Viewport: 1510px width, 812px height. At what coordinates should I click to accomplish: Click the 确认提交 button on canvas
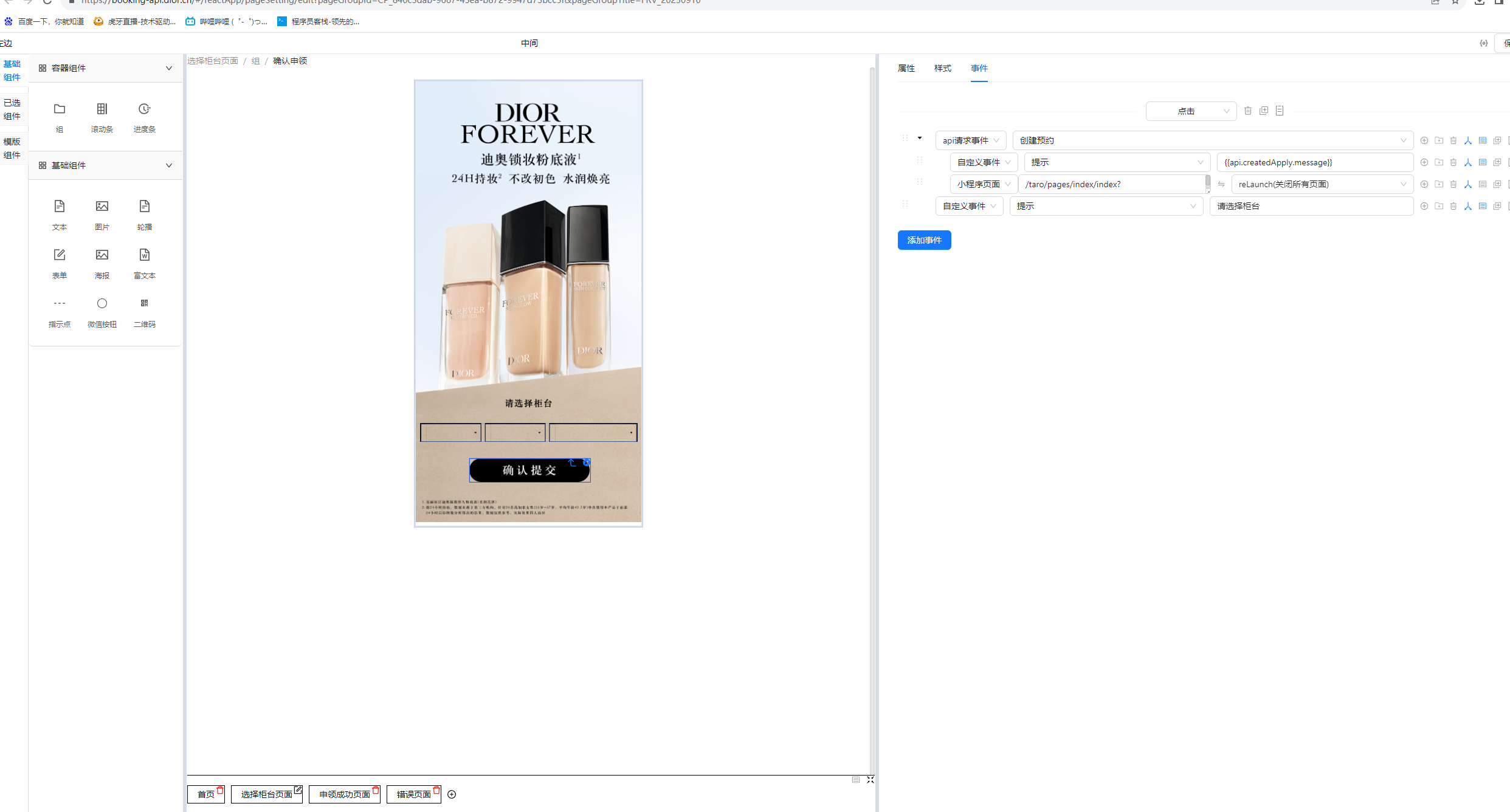point(529,470)
